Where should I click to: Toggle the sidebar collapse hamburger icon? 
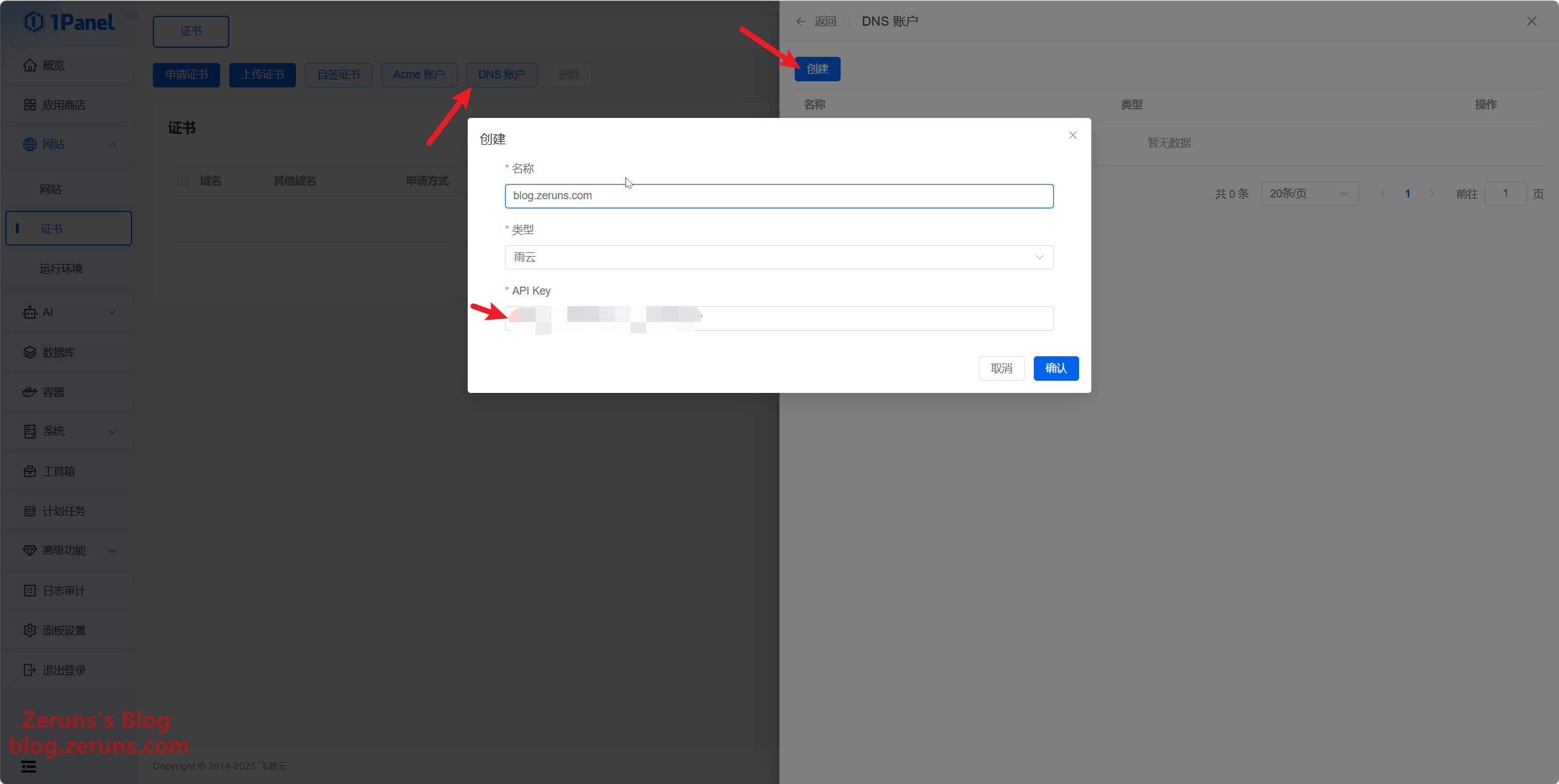click(x=28, y=766)
